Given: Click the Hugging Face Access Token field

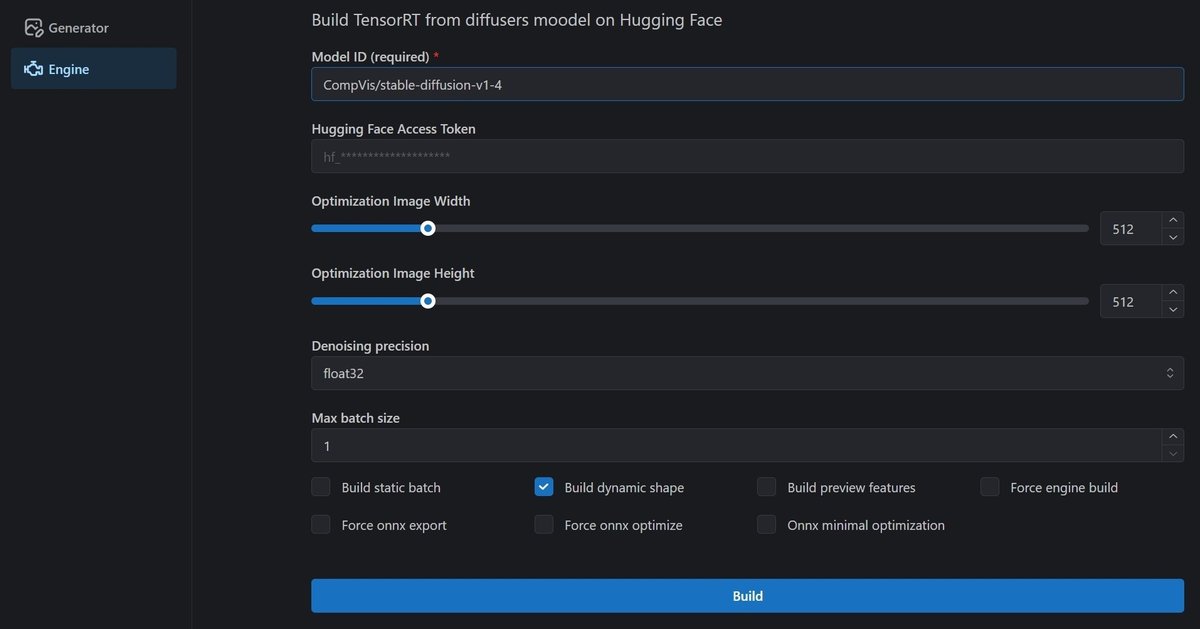Looking at the screenshot, I should 747,156.
